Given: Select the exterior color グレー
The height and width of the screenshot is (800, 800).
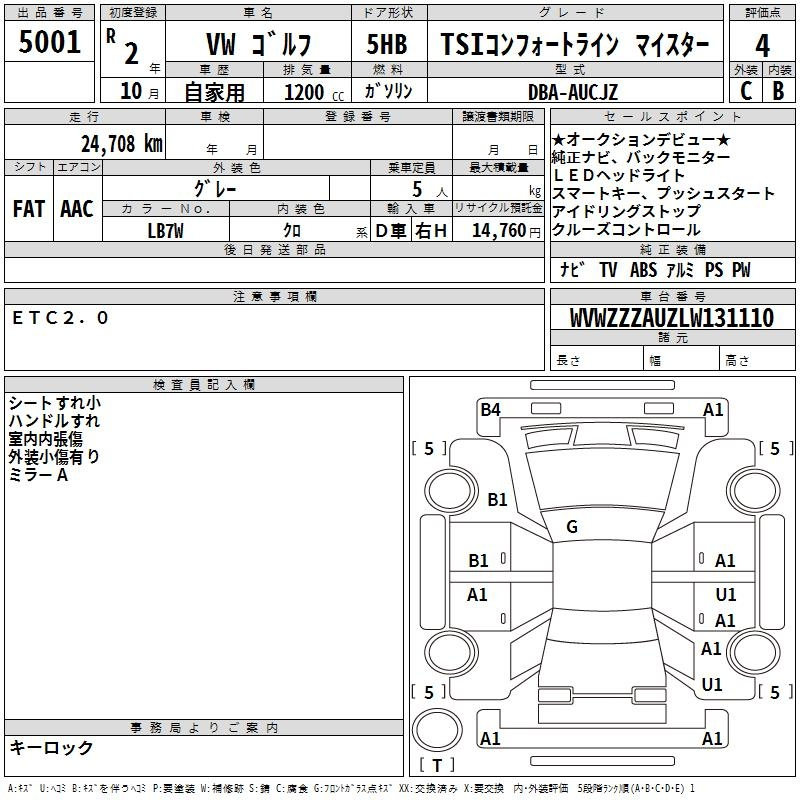Looking at the screenshot, I should [x=215, y=189].
